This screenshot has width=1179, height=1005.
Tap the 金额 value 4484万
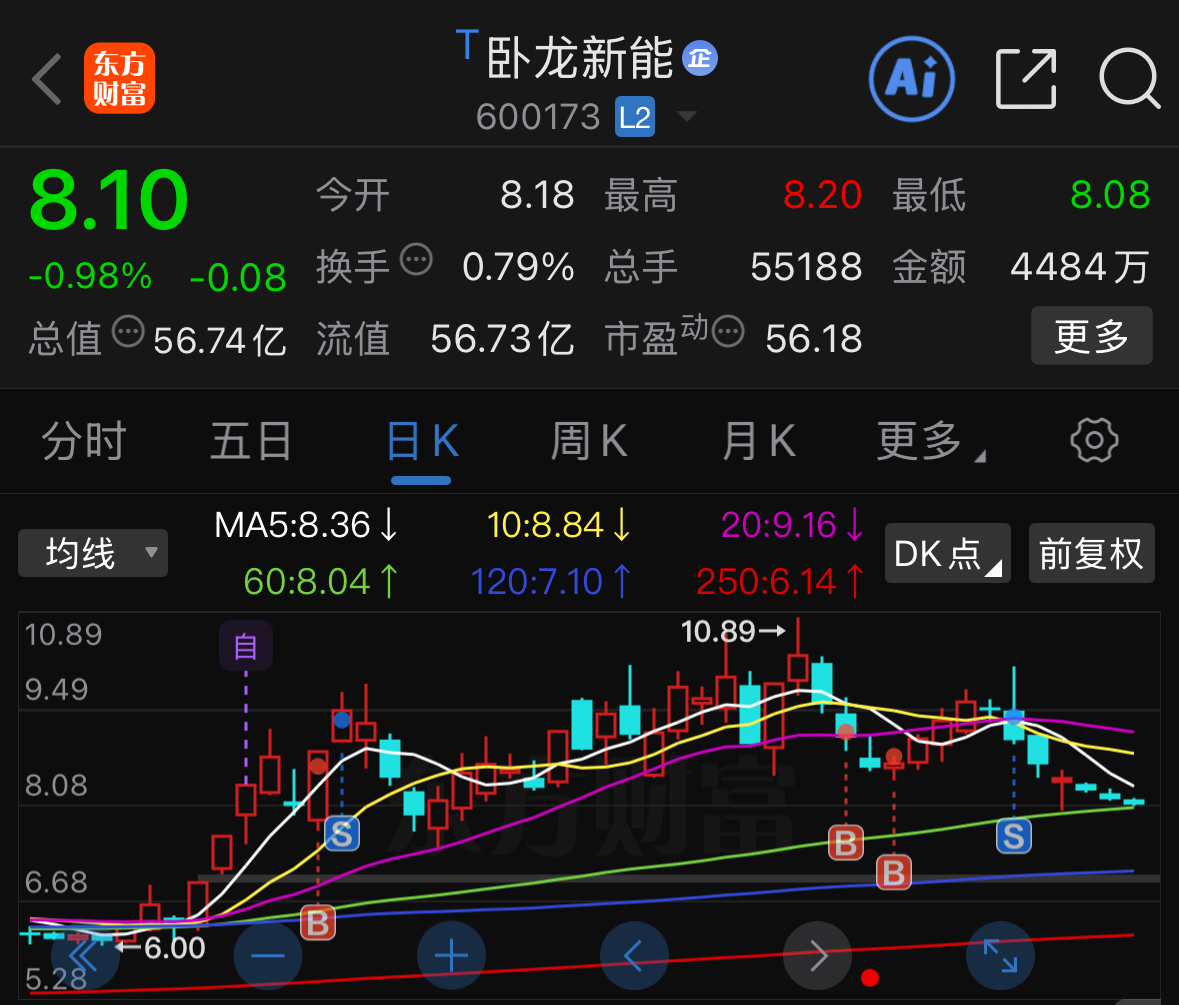coord(1080,267)
